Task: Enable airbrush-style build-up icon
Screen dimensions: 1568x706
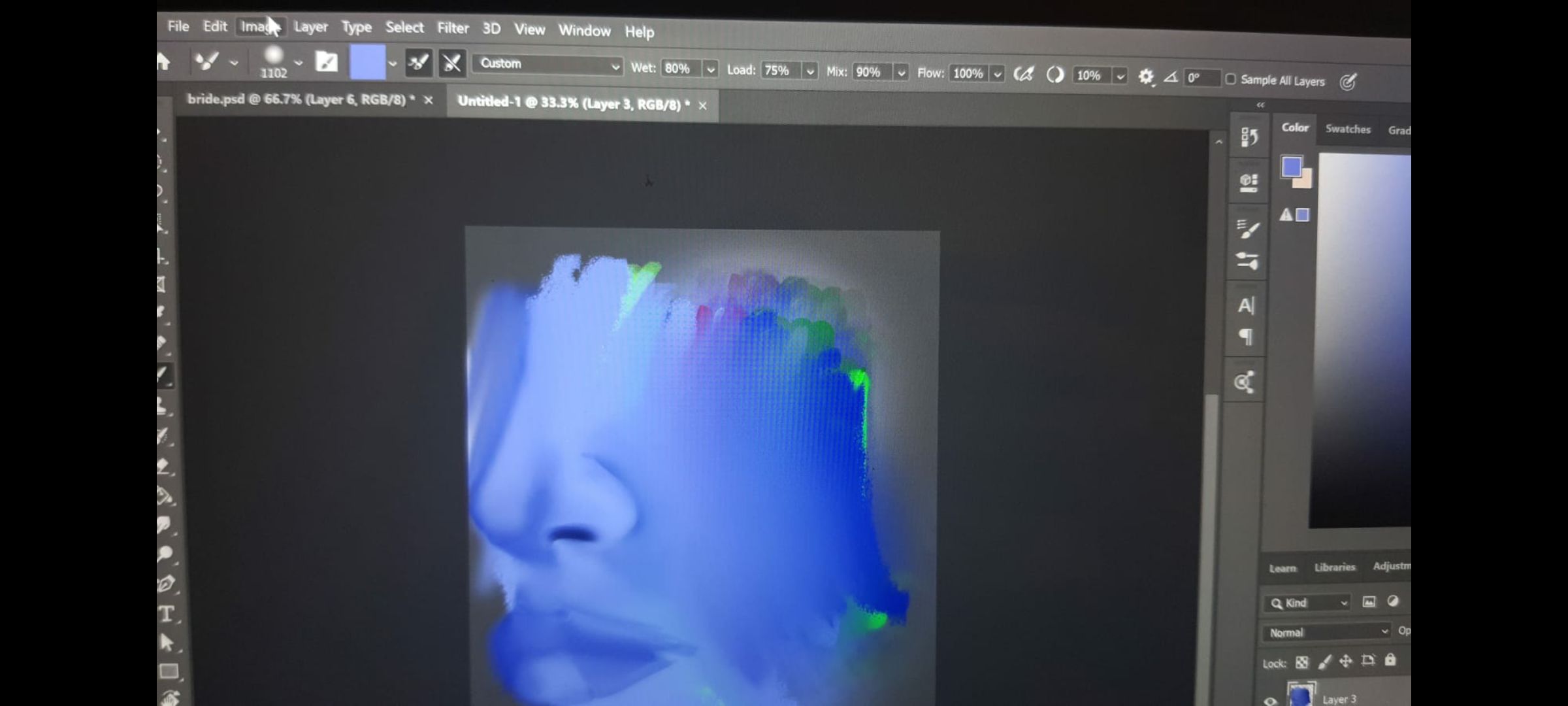Action: [x=1023, y=75]
